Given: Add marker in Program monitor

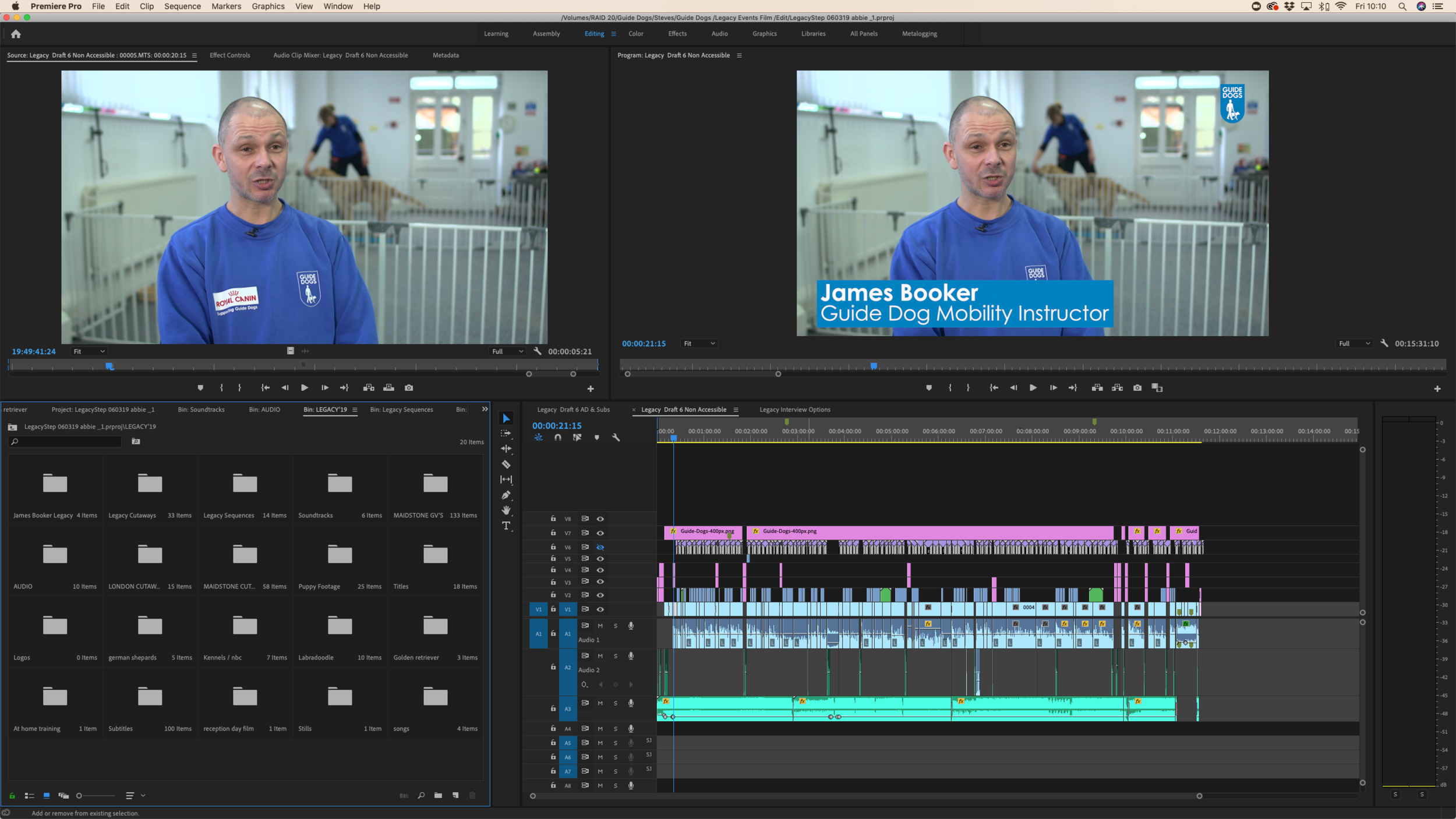Looking at the screenshot, I should click(x=929, y=387).
